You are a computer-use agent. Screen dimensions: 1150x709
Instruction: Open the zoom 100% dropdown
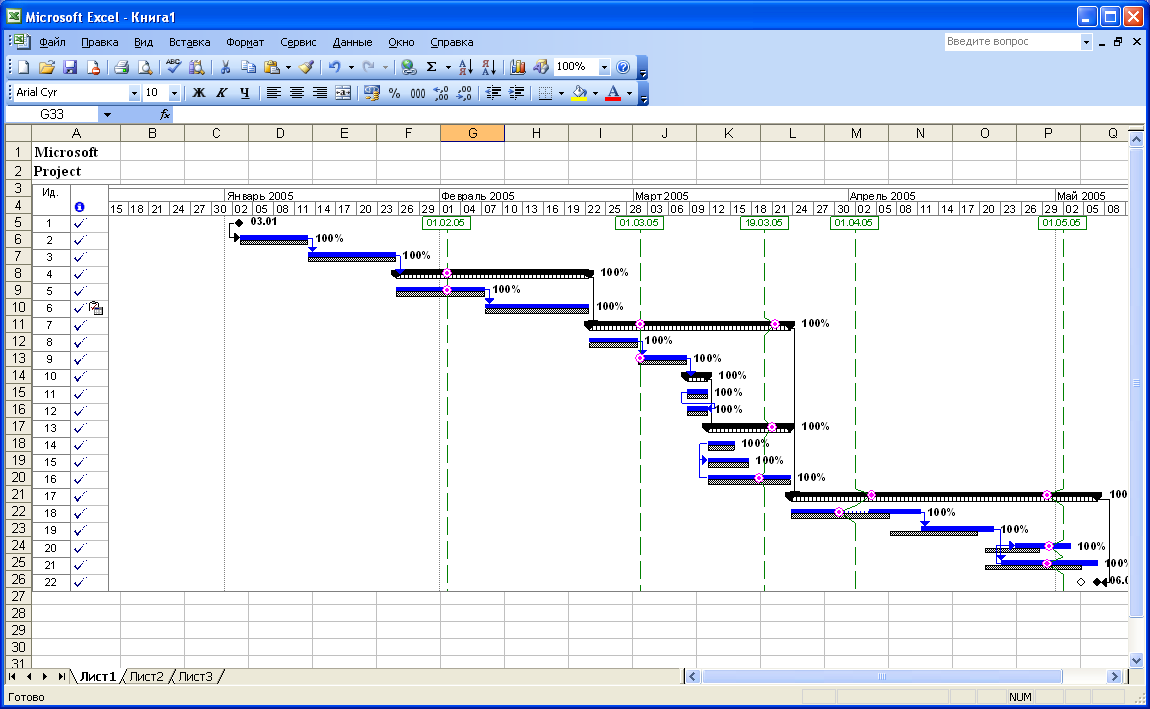coord(604,67)
